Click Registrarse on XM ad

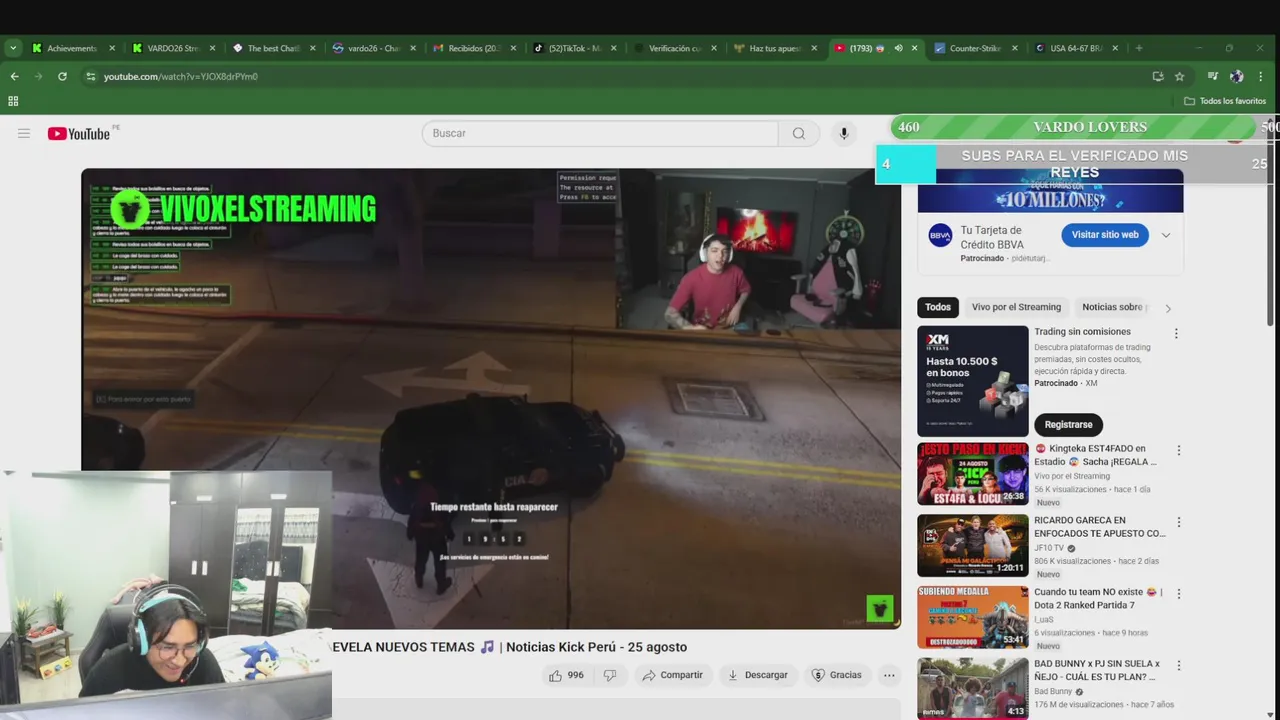coord(1068,425)
